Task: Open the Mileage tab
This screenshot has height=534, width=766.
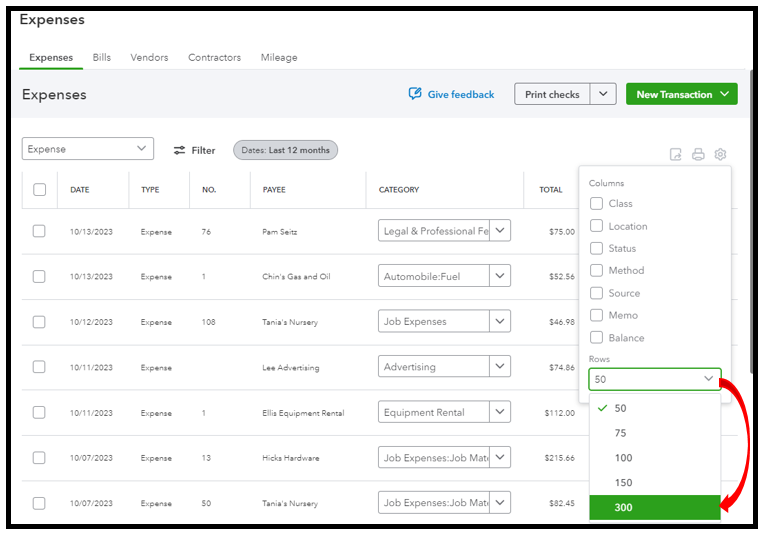Action: point(279,57)
